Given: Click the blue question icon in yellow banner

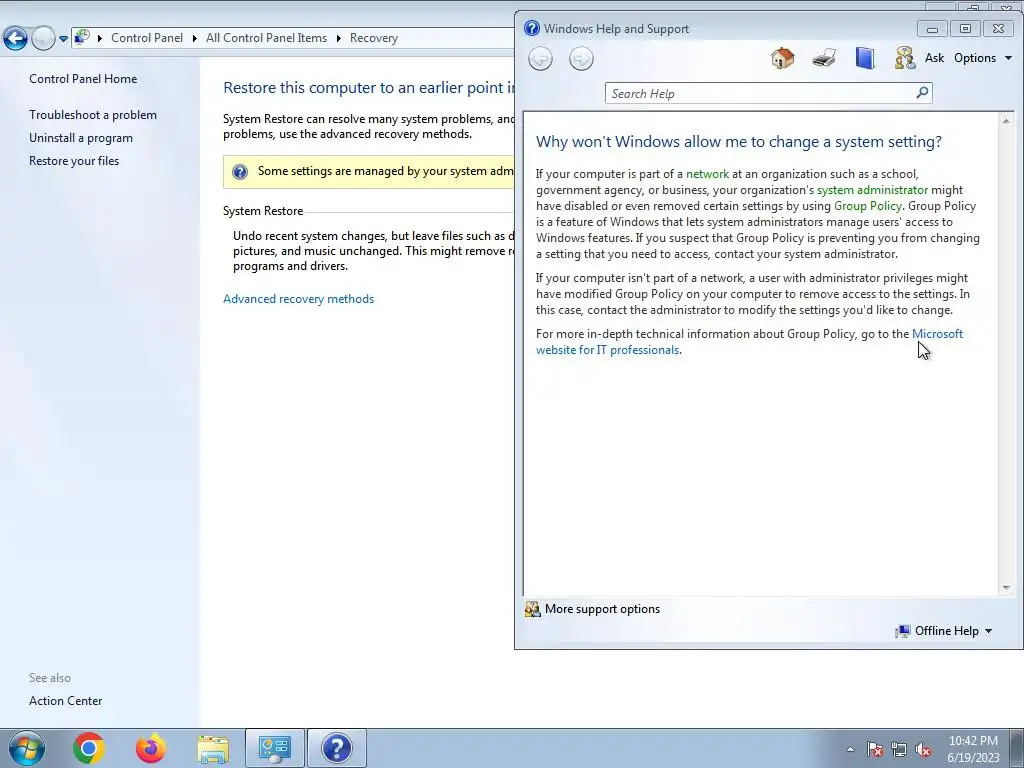Looking at the screenshot, I should pyautogui.click(x=240, y=172).
